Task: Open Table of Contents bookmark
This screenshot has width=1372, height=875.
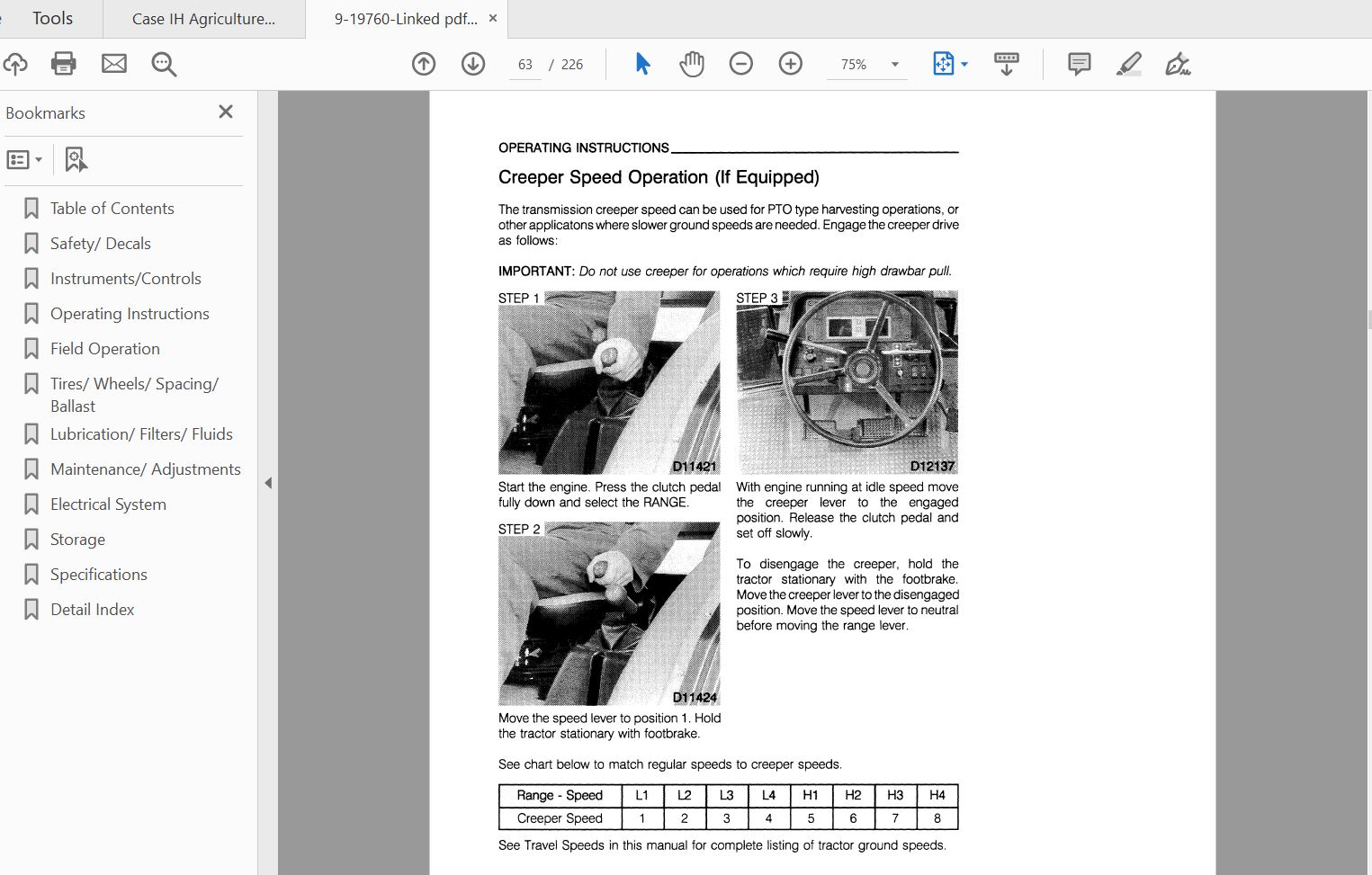Action: click(x=112, y=209)
